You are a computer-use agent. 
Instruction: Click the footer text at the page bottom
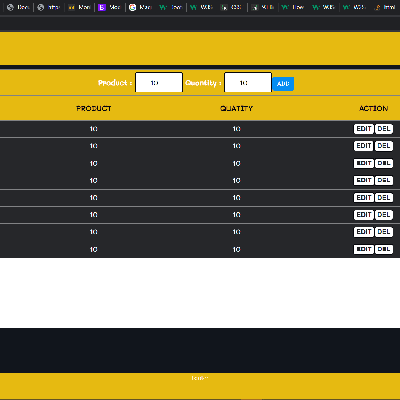click(200, 378)
